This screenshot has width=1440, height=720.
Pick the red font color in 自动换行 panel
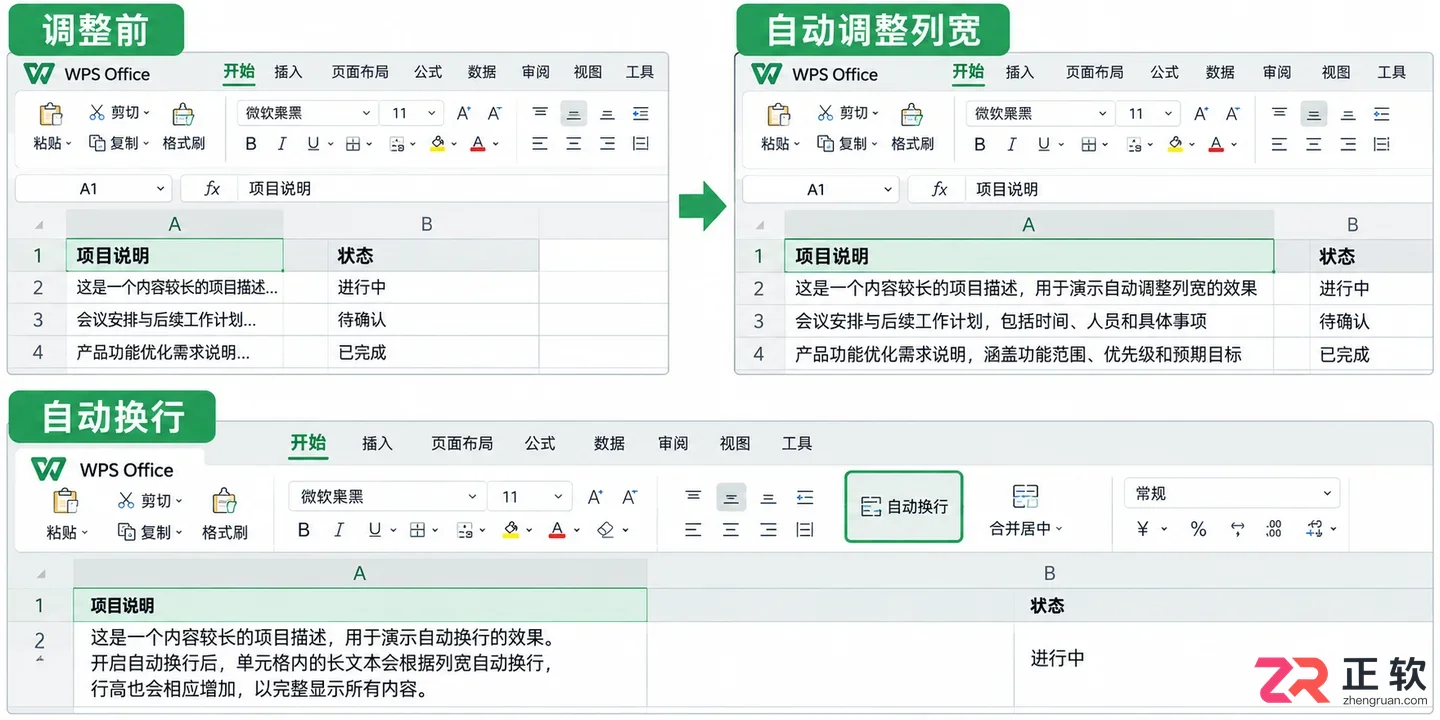(558, 530)
